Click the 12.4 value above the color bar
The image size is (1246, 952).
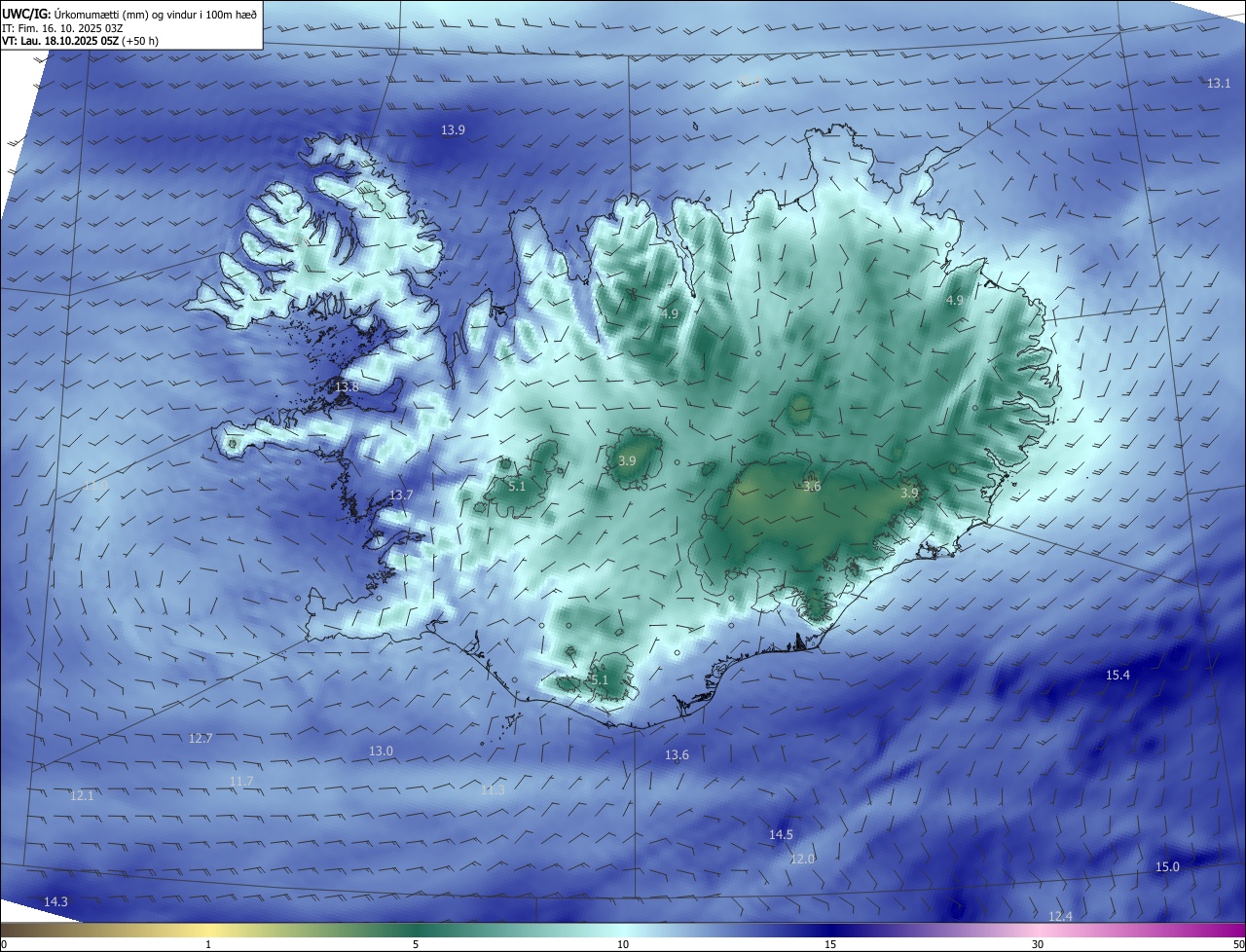tap(1060, 917)
